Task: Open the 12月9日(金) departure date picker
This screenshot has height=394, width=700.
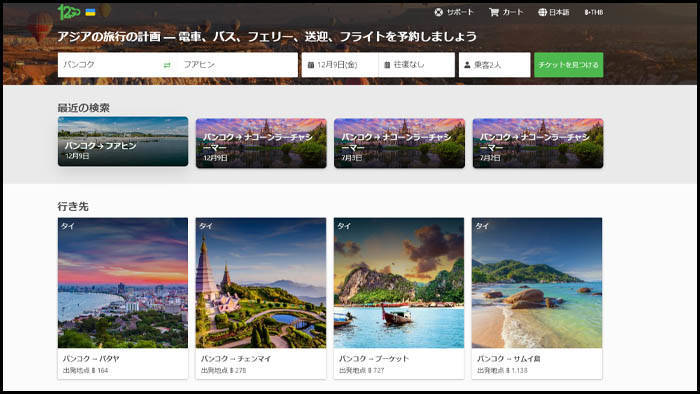Action: pyautogui.click(x=340, y=65)
